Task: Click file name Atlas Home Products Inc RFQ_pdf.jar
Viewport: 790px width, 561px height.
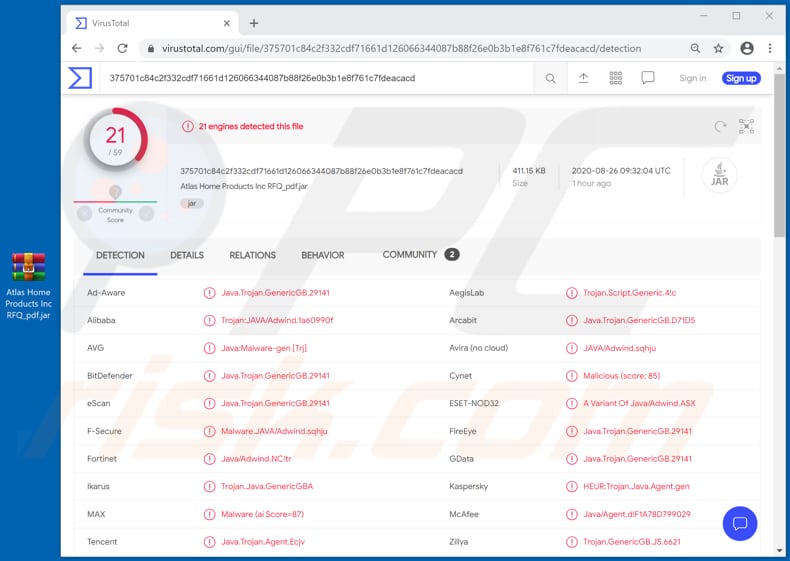Action: click(244, 186)
